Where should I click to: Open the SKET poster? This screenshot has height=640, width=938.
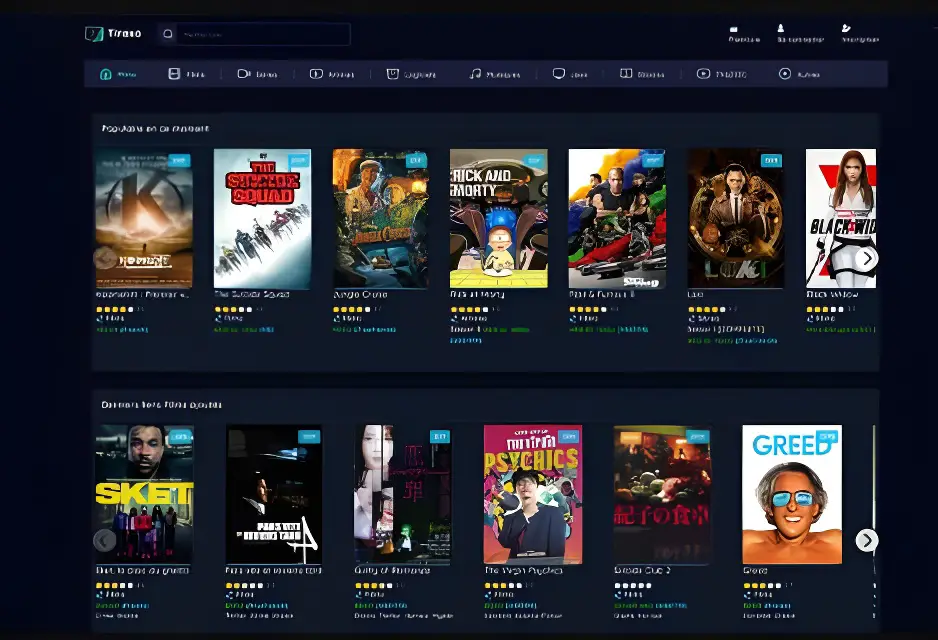click(x=144, y=495)
